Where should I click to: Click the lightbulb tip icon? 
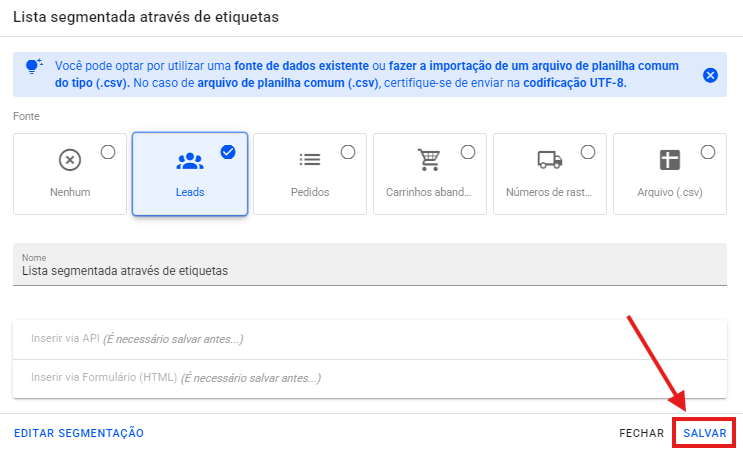click(x=35, y=66)
